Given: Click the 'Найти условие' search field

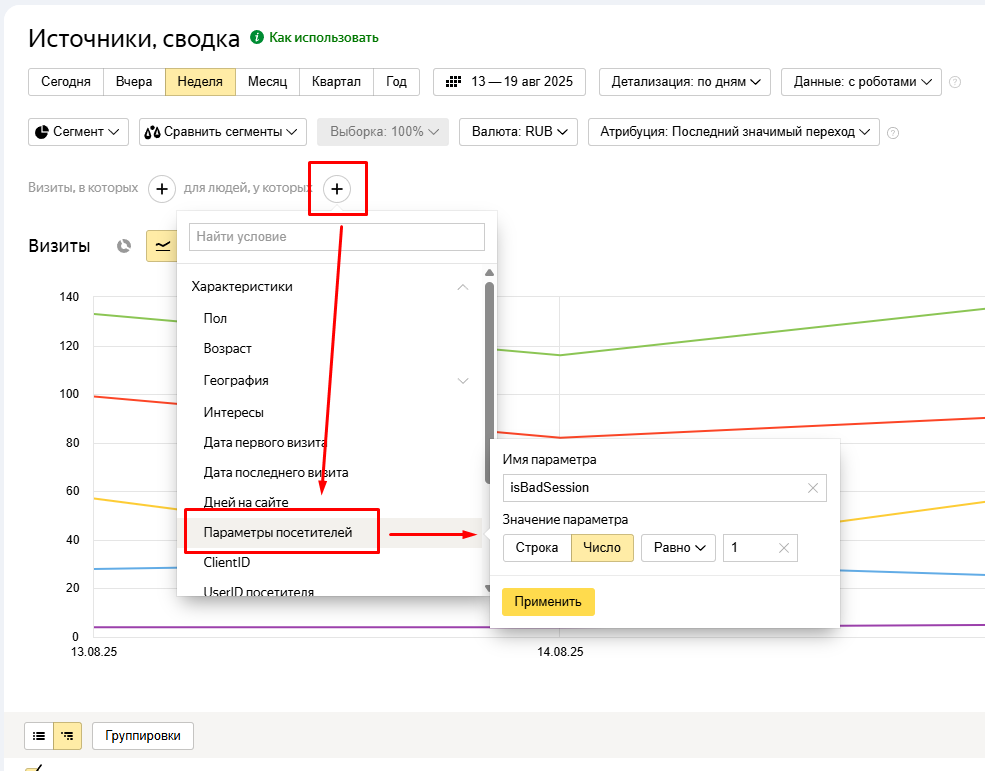Looking at the screenshot, I should pos(337,237).
